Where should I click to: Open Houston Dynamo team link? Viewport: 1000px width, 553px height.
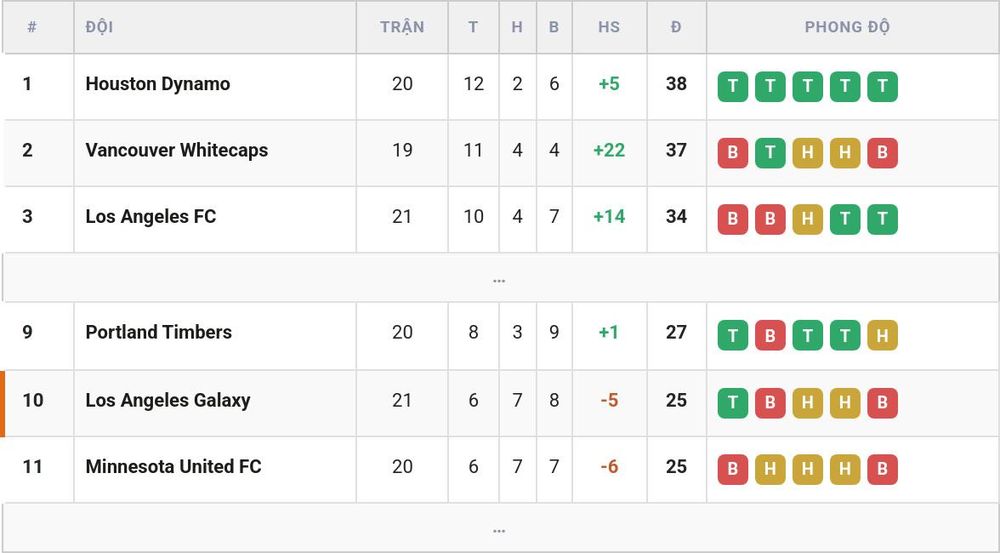coord(158,84)
